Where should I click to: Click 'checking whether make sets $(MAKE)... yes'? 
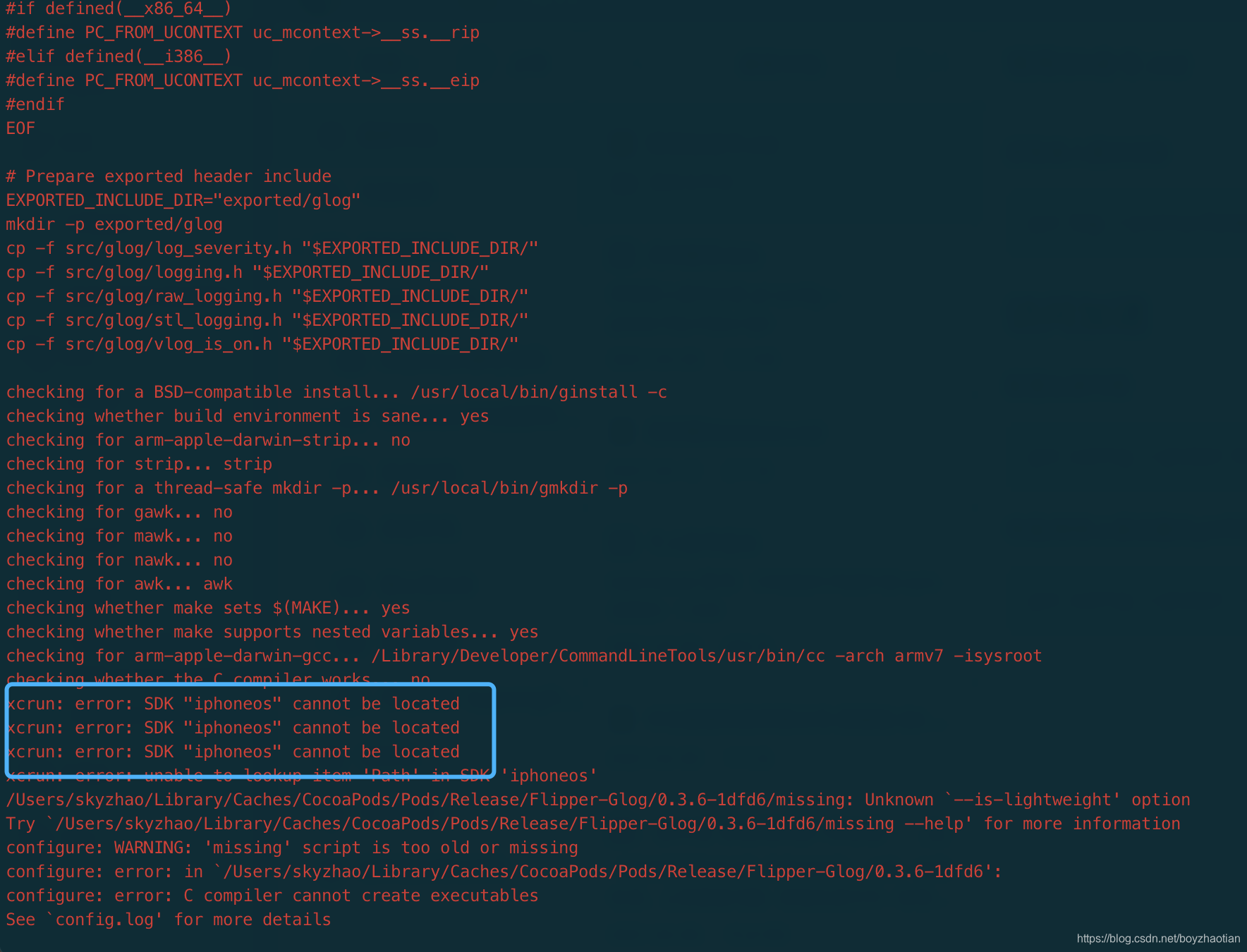[208, 608]
